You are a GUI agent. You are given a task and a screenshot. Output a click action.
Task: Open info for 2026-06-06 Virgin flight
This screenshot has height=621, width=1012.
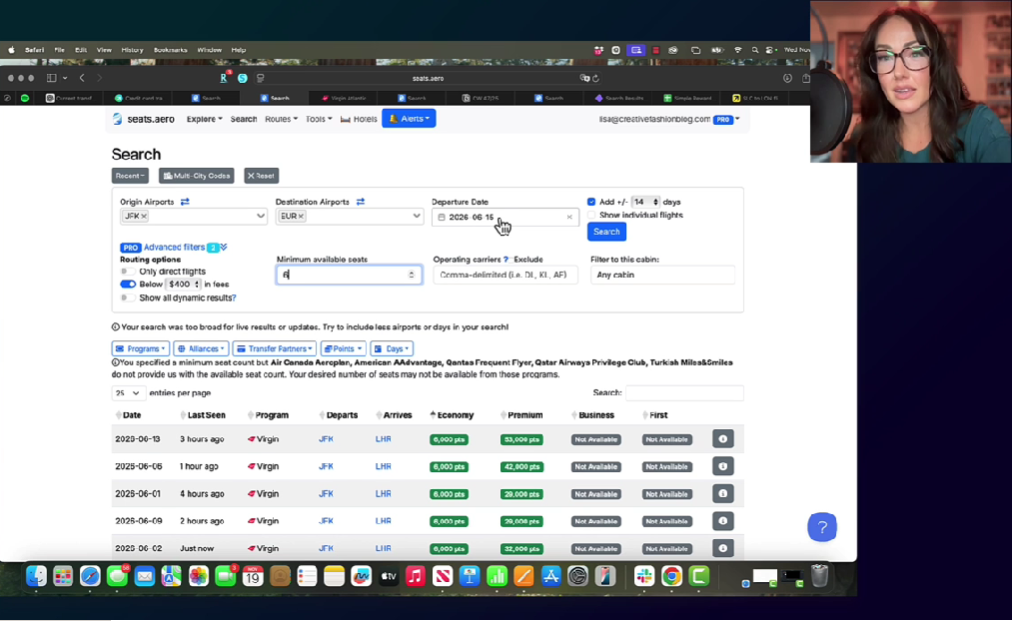coord(723,466)
